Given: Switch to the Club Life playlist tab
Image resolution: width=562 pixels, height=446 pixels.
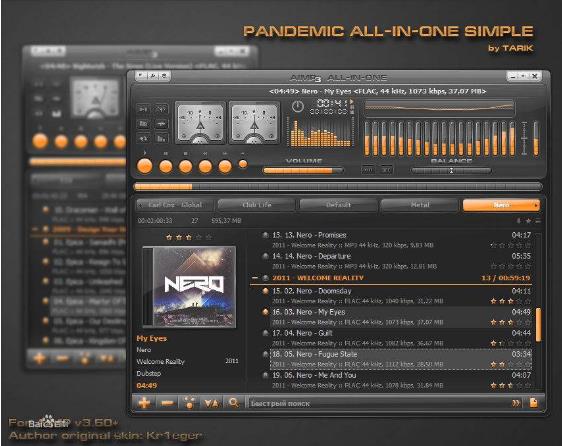Looking at the screenshot, I should (x=256, y=205).
